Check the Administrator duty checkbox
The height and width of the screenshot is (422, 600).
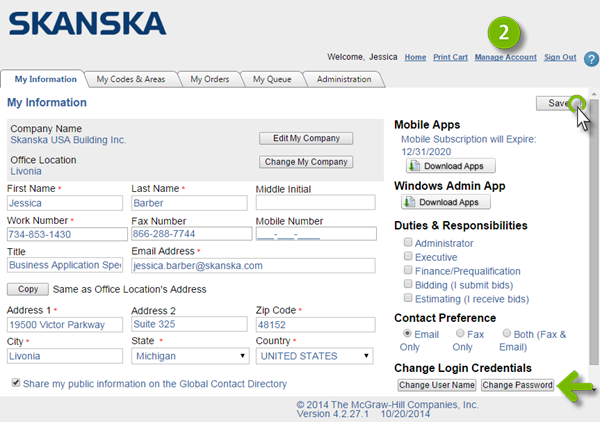pos(408,242)
